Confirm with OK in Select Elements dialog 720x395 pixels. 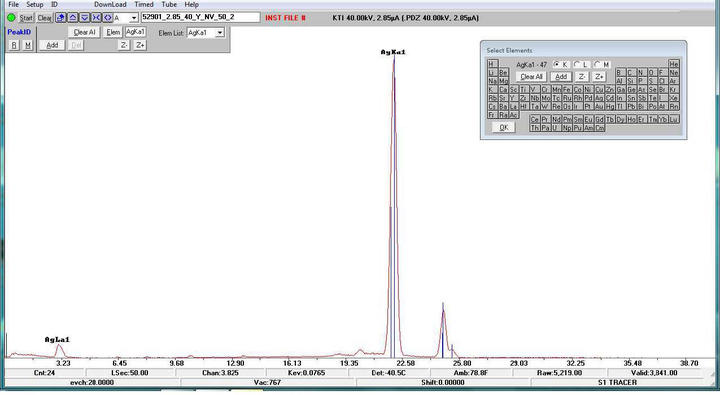coord(504,127)
